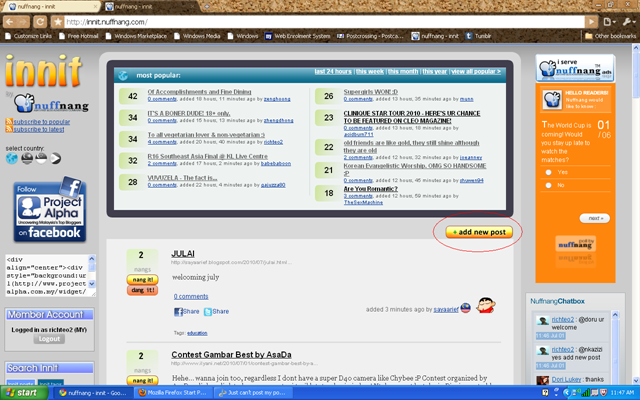
Task: Click the i serve nuffnang ads badge
Action: tap(575, 68)
